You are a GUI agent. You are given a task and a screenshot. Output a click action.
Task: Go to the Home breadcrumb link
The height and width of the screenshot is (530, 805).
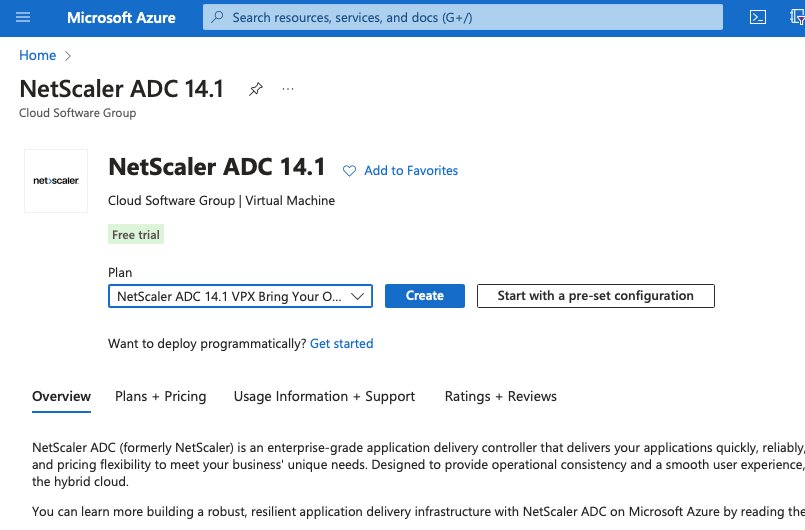(37, 55)
